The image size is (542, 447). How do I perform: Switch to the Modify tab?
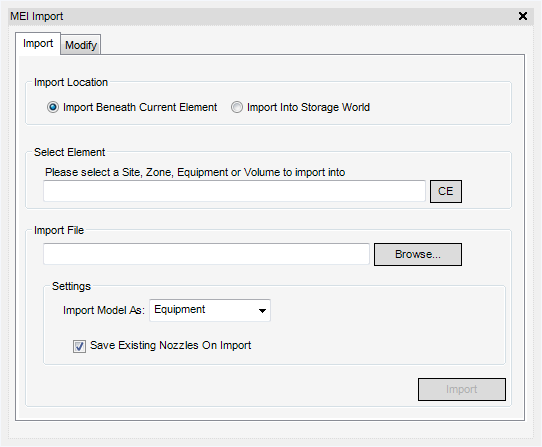click(x=81, y=45)
